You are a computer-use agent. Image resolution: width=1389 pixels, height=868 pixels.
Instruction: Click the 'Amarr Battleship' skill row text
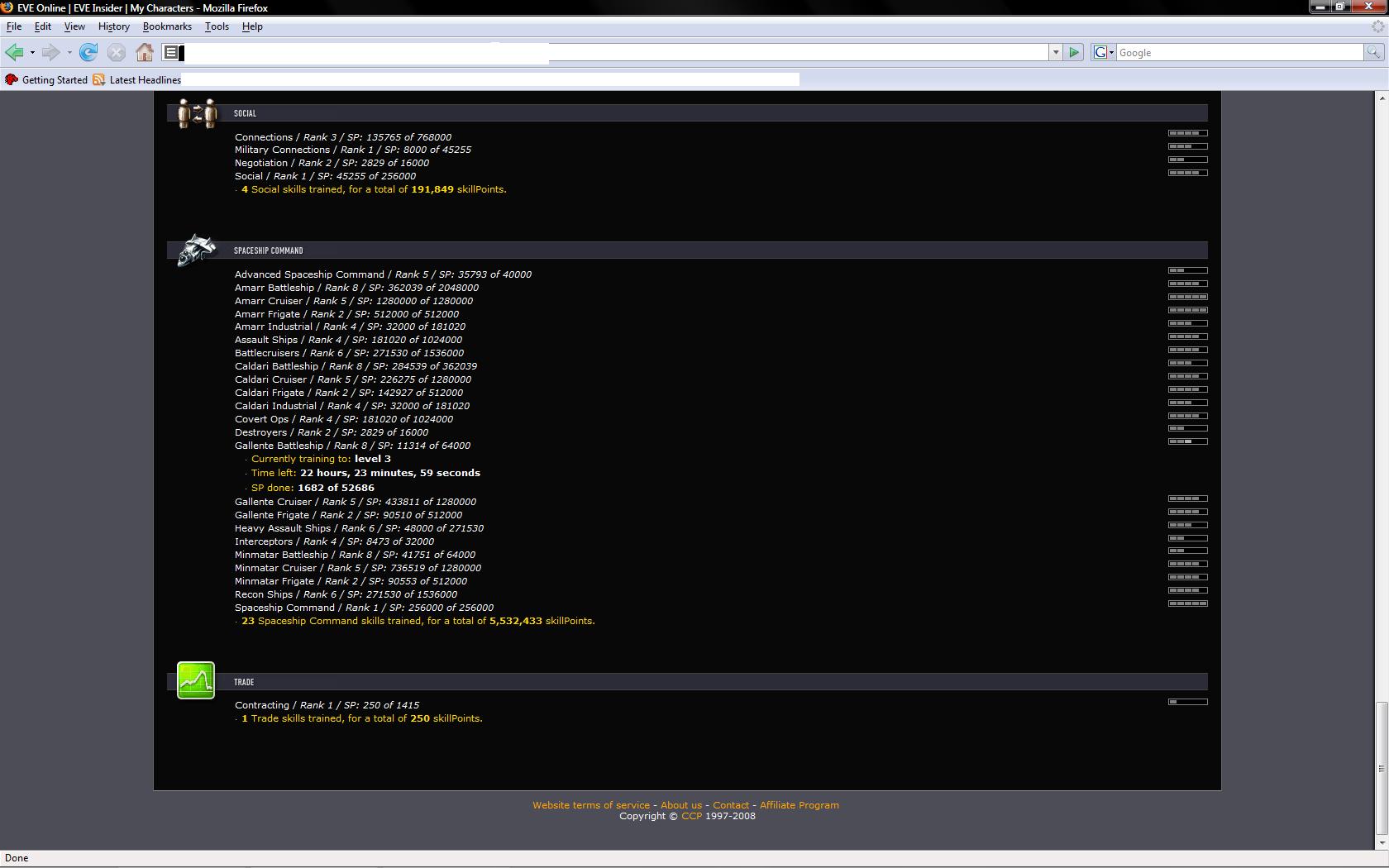click(x=356, y=288)
